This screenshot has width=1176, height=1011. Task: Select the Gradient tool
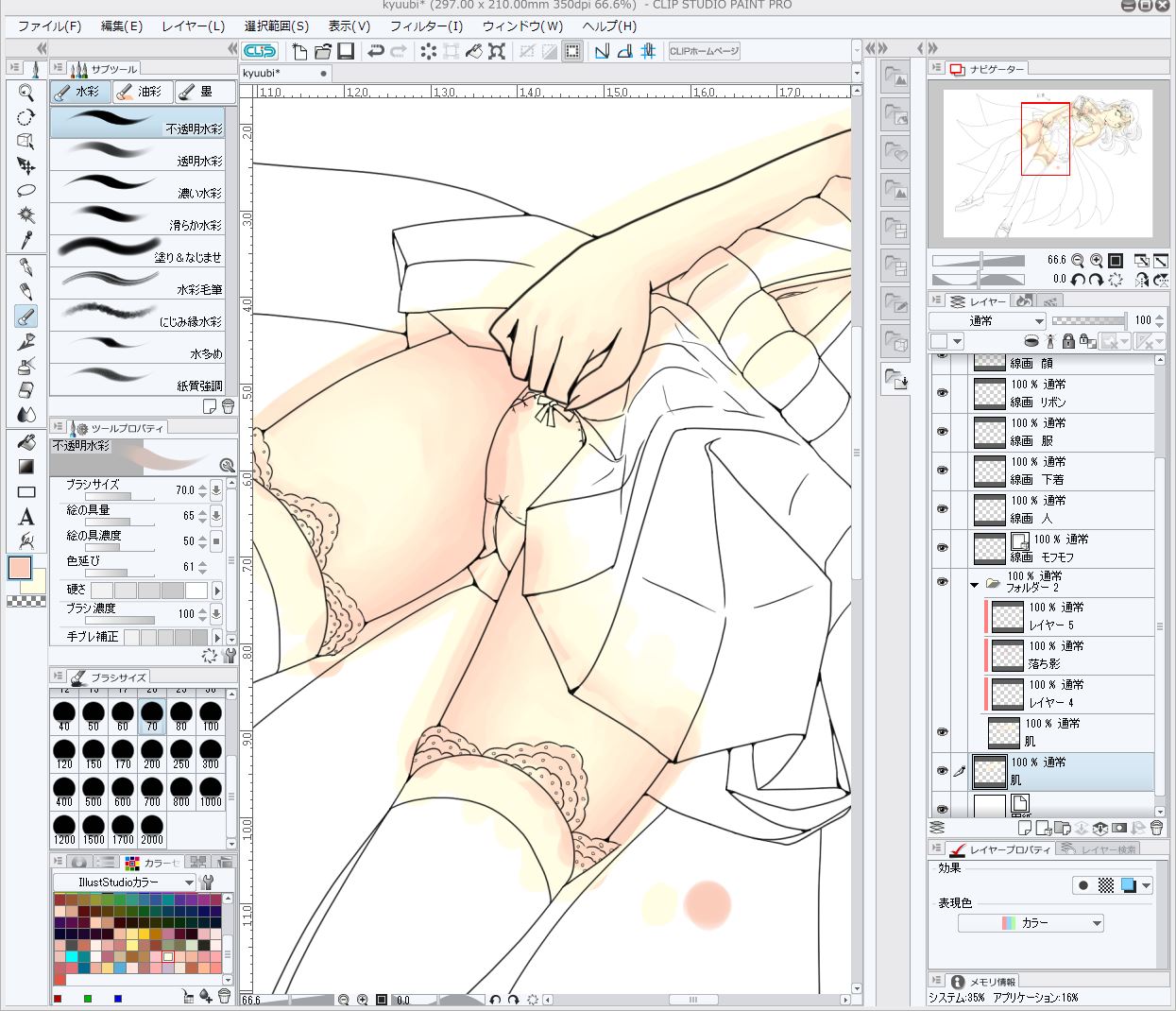(x=26, y=467)
